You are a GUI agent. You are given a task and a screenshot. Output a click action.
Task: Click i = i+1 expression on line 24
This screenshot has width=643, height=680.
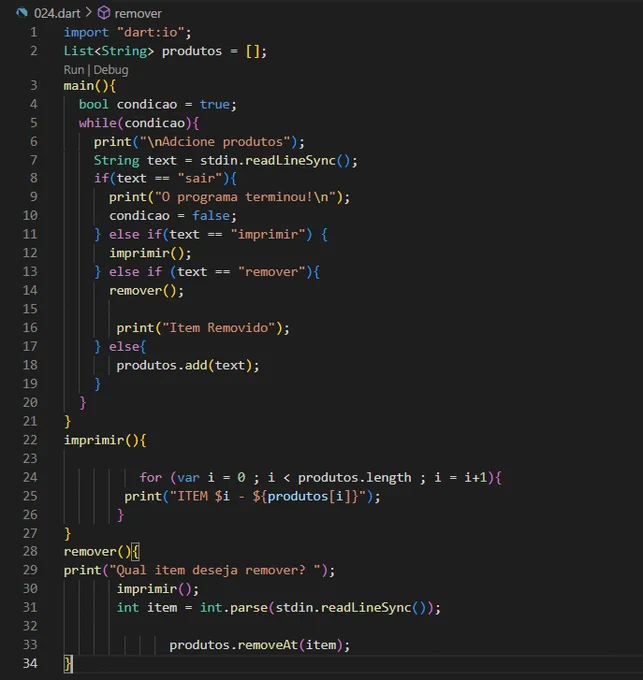click(460, 477)
